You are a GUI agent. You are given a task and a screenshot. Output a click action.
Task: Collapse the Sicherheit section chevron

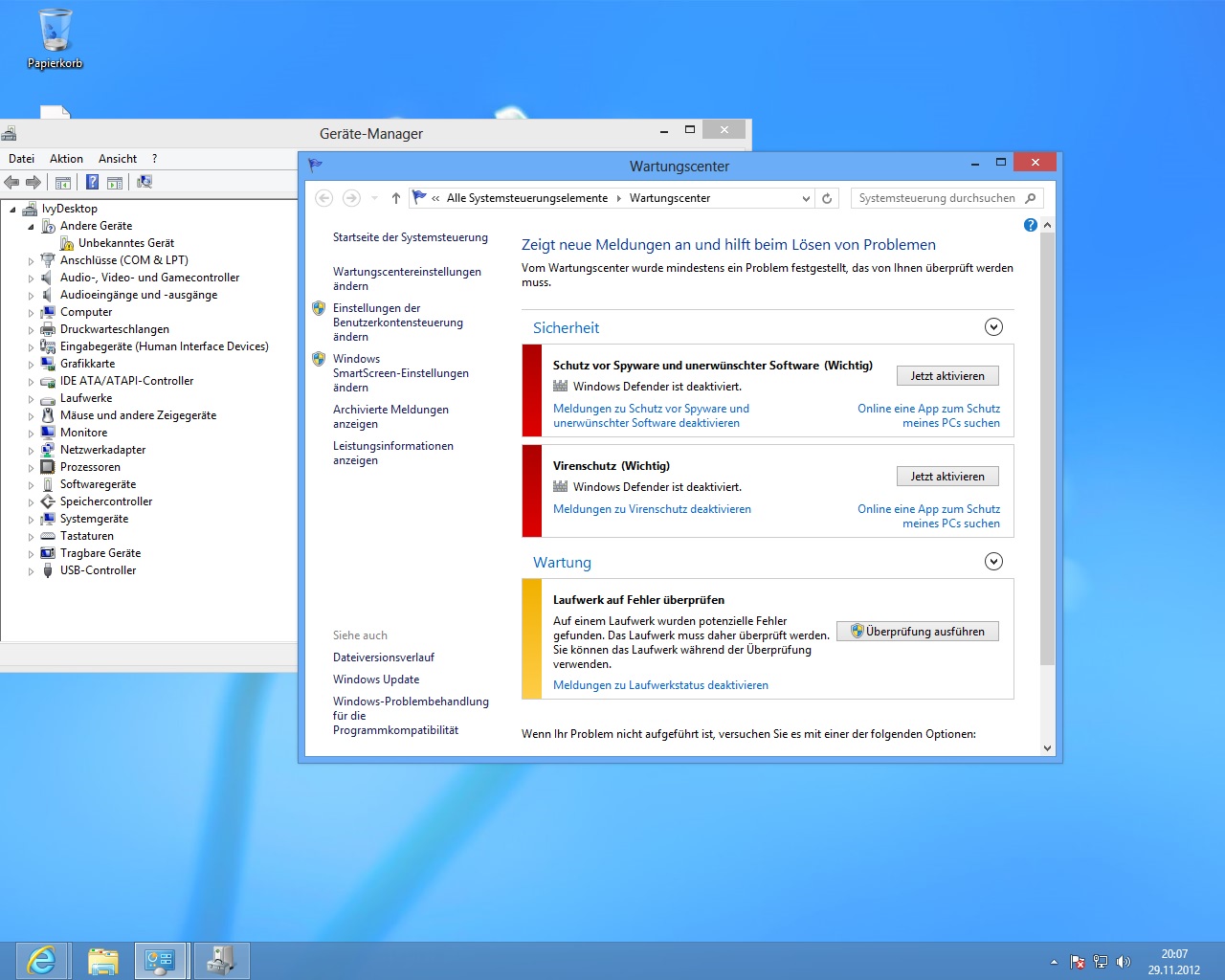993,327
